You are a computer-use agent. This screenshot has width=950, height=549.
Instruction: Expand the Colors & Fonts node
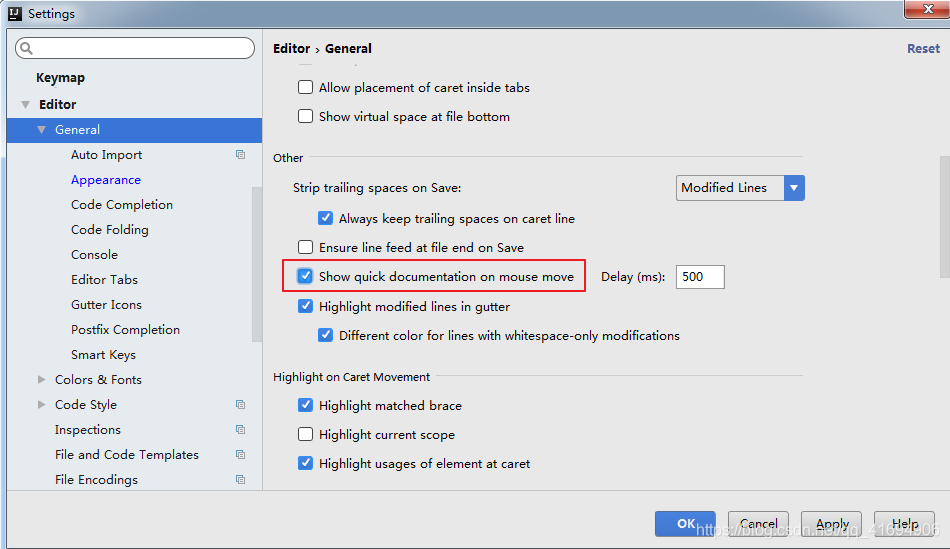[x=41, y=379]
